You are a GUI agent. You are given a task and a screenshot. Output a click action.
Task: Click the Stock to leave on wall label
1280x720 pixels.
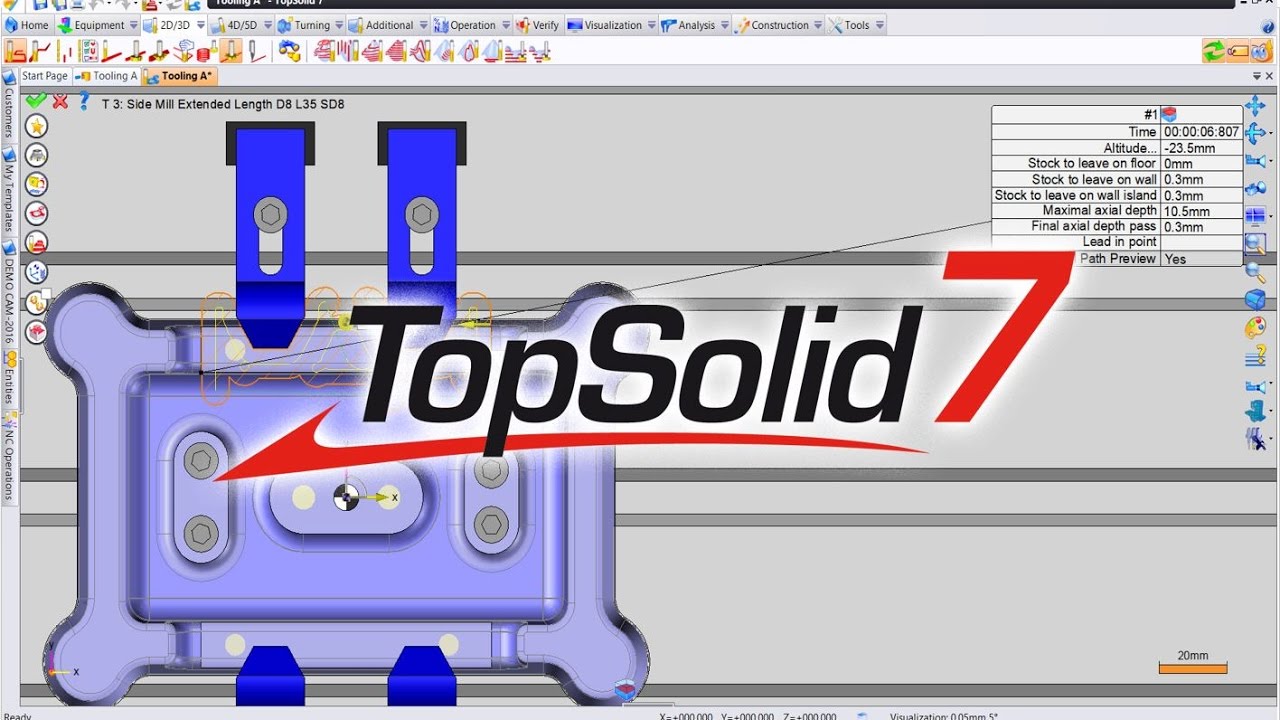click(x=1094, y=179)
